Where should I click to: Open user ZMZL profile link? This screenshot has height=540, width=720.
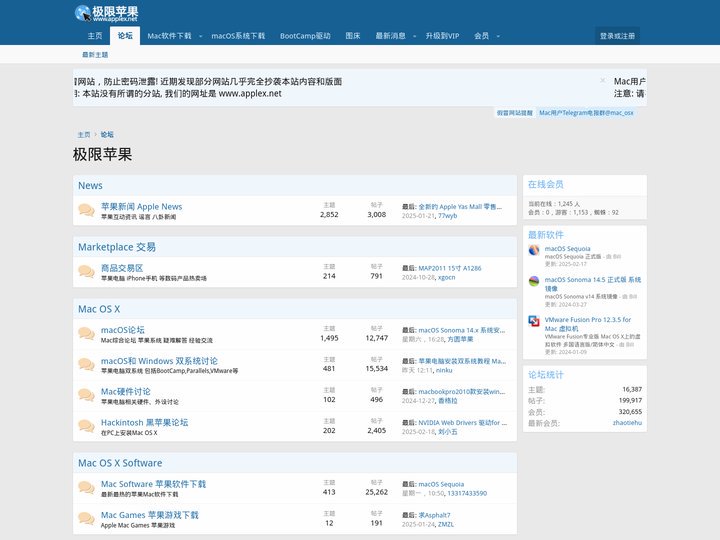coord(446,524)
